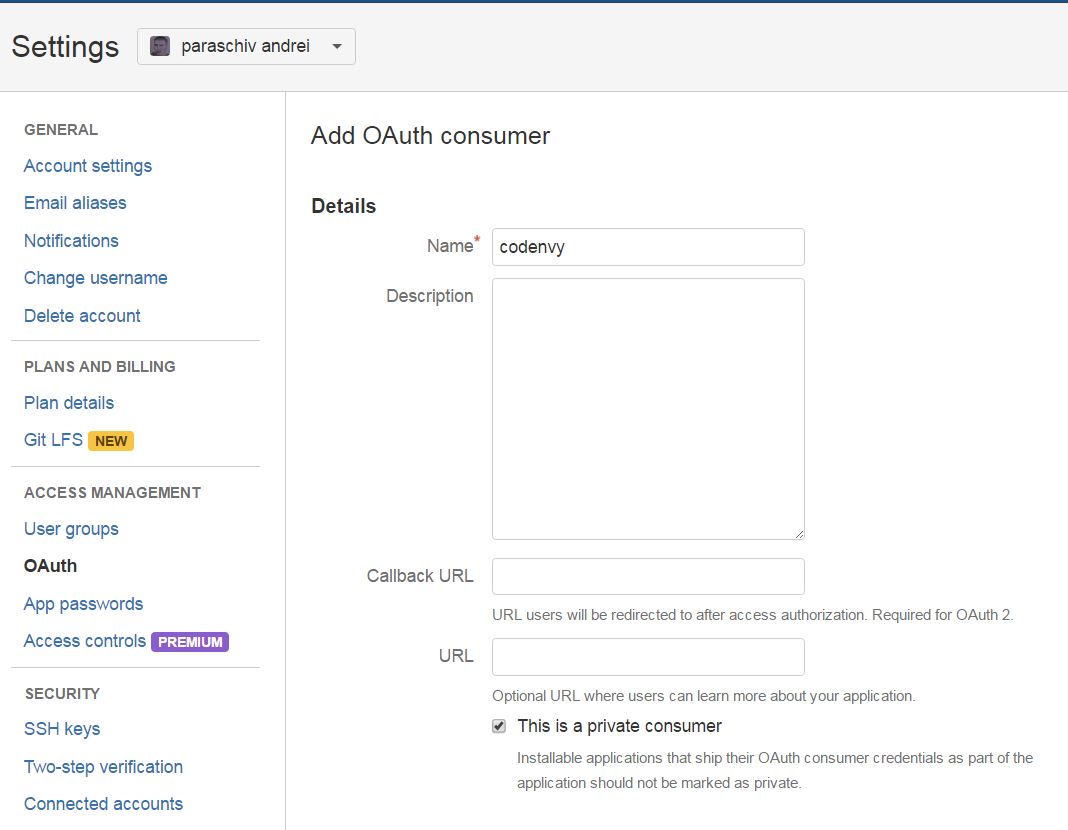Click the PREMIUM badge beside Access controls

[x=190, y=642]
